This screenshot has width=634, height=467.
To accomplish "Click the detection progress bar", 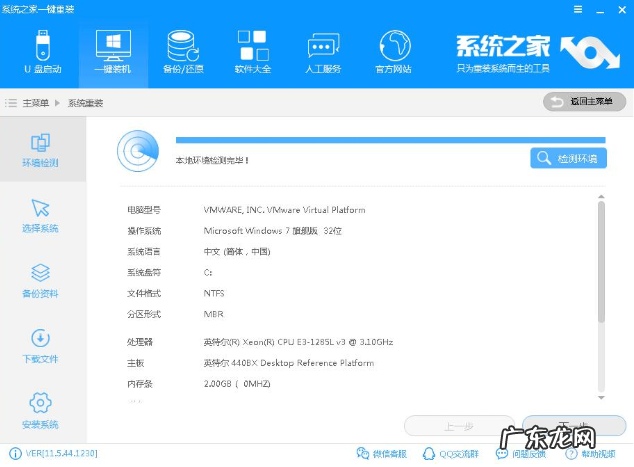I will (391, 140).
